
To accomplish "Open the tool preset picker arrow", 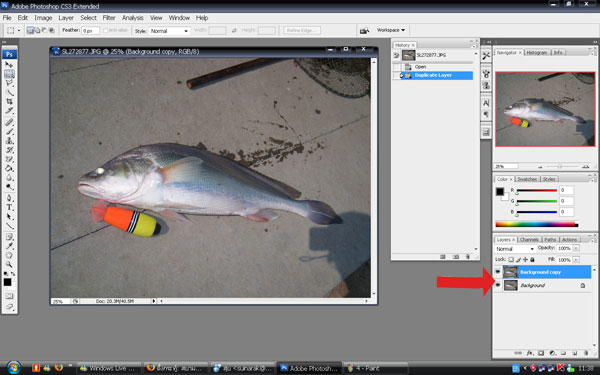I will coord(19,30).
